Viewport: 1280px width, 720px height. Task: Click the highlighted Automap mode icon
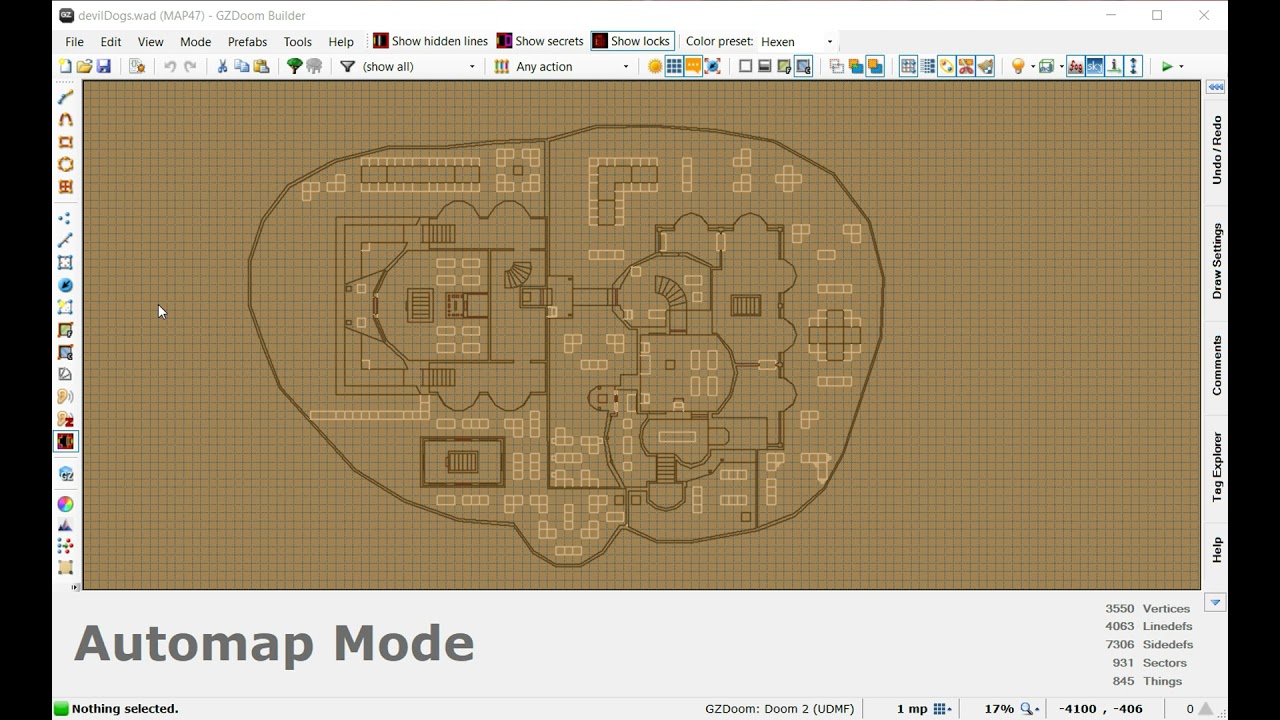[65, 441]
